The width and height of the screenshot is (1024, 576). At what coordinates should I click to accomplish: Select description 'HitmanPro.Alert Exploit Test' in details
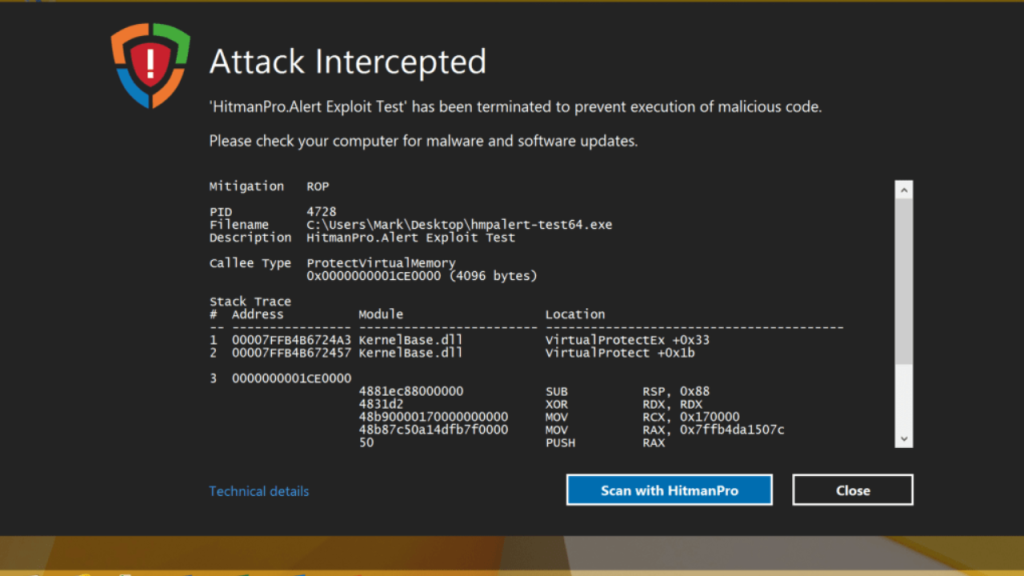point(411,238)
